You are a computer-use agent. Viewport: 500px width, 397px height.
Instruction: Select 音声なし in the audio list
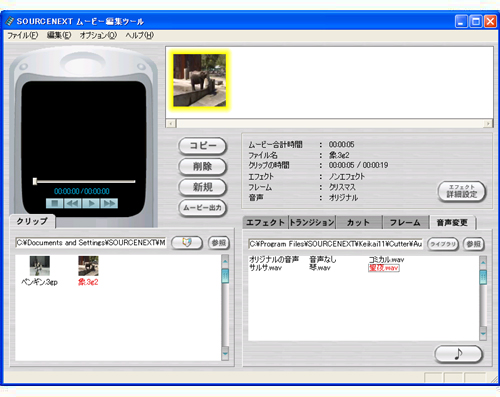click(x=323, y=259)
